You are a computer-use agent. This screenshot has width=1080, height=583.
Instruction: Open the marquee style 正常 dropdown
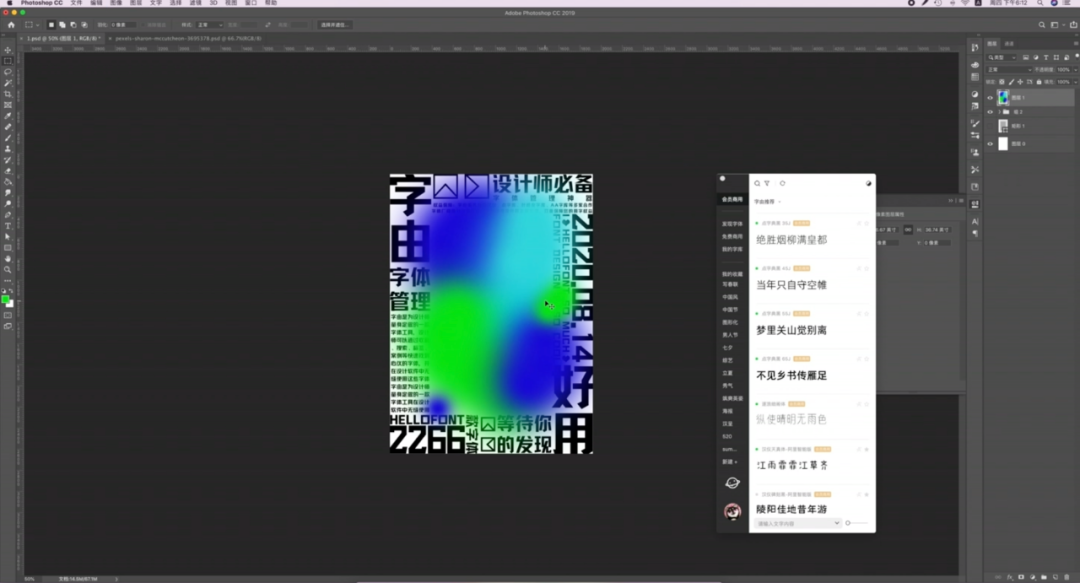pos(210,25)
